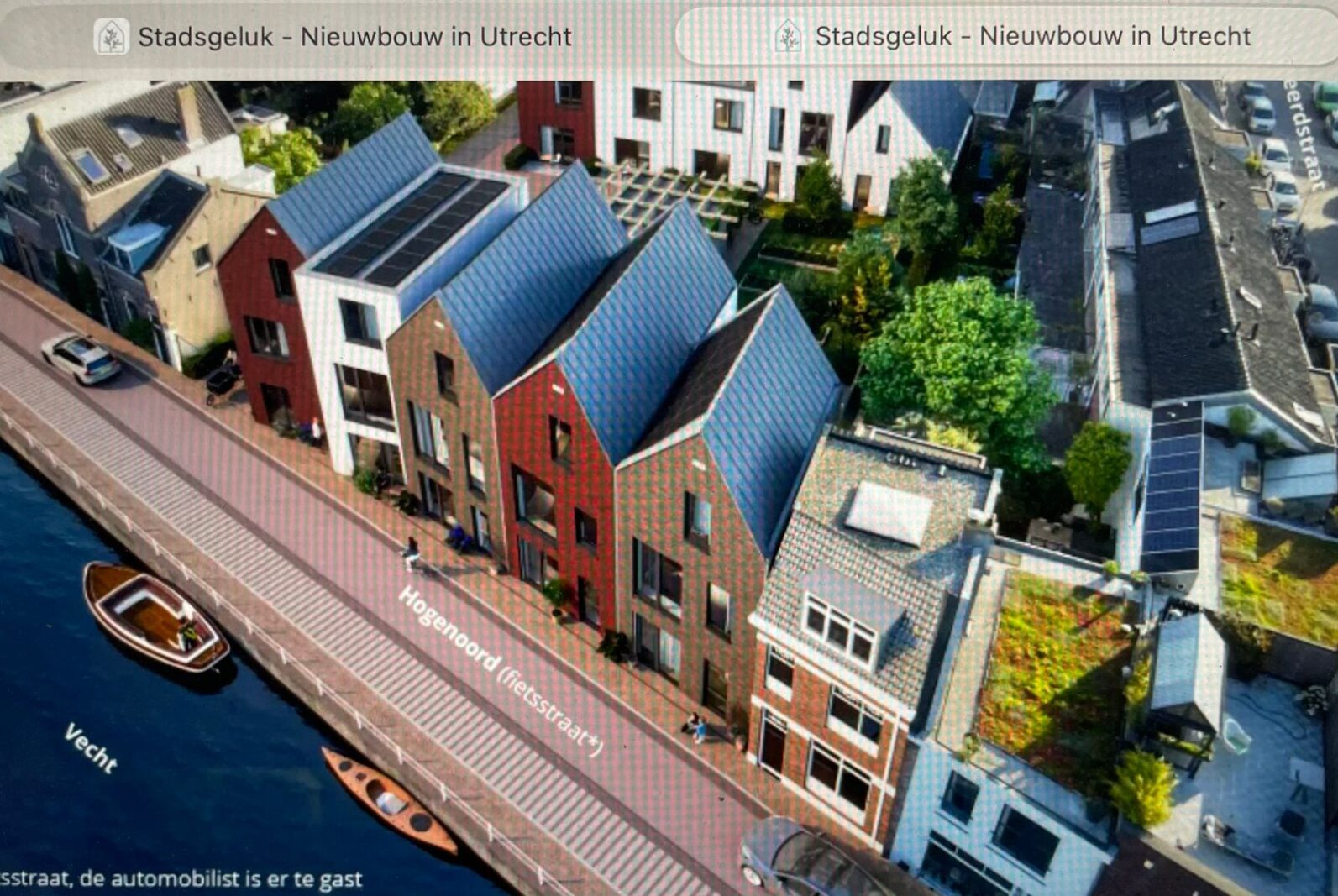Click the cyclist riding along Hogenoord
The height and width of the screenshot is (896, 1338).
click(x=412, y=554)
